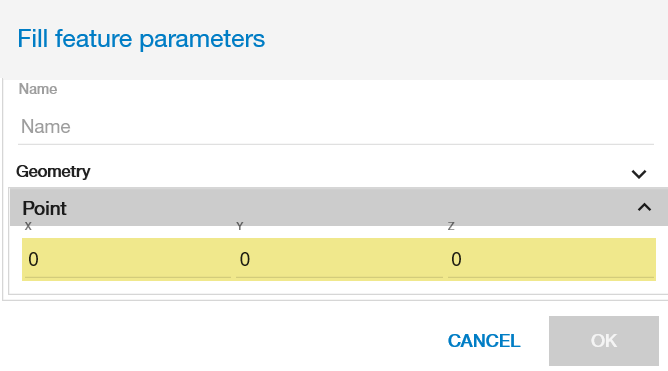The width and height of the screenshot is (668, 371).
Task: Expand the Geometry section chevron arrow
Action: tap(639, 174)
